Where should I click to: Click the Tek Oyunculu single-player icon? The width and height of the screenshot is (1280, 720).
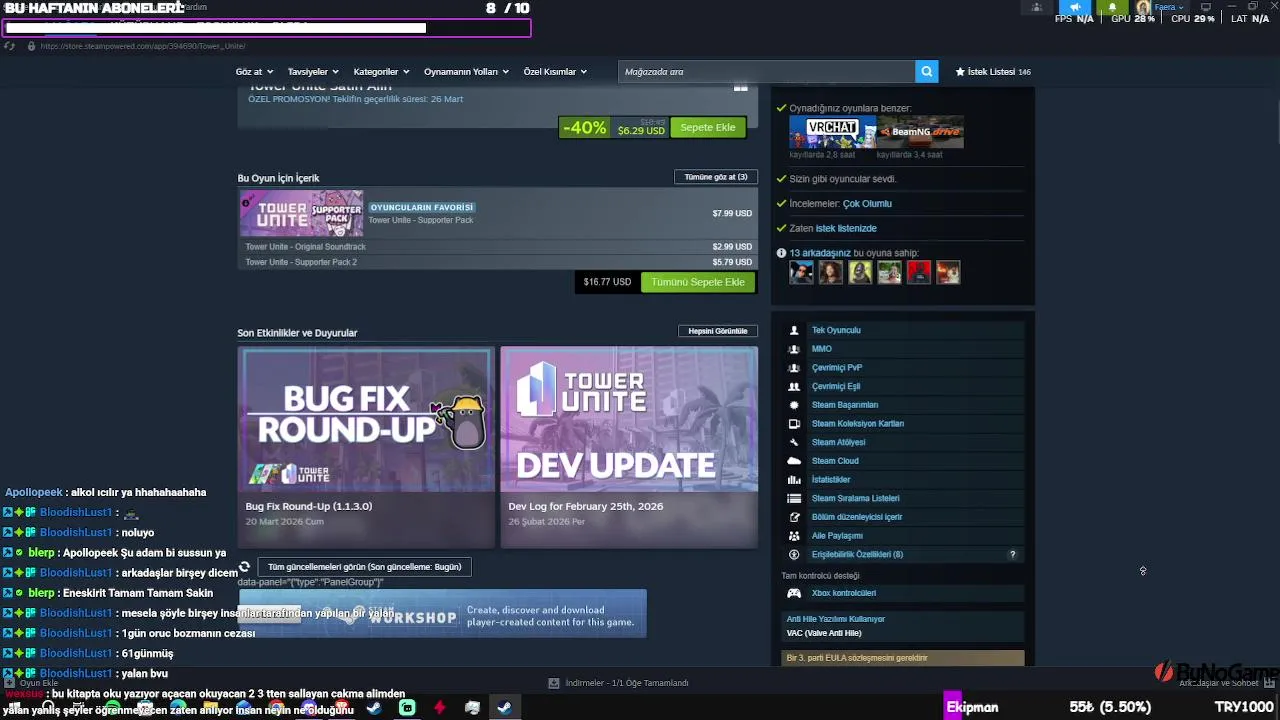pos(794,330)
